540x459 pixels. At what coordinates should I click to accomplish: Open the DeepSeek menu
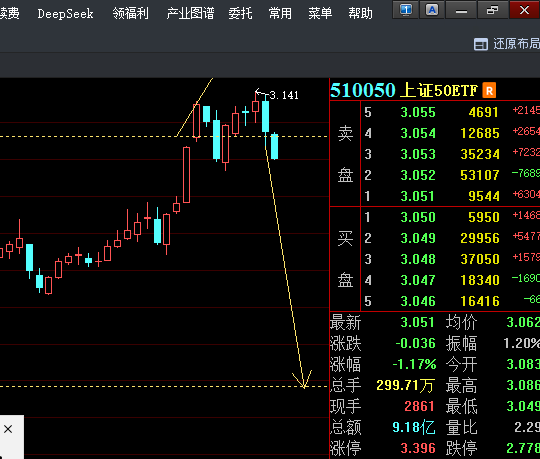click(x=65, y=14)
